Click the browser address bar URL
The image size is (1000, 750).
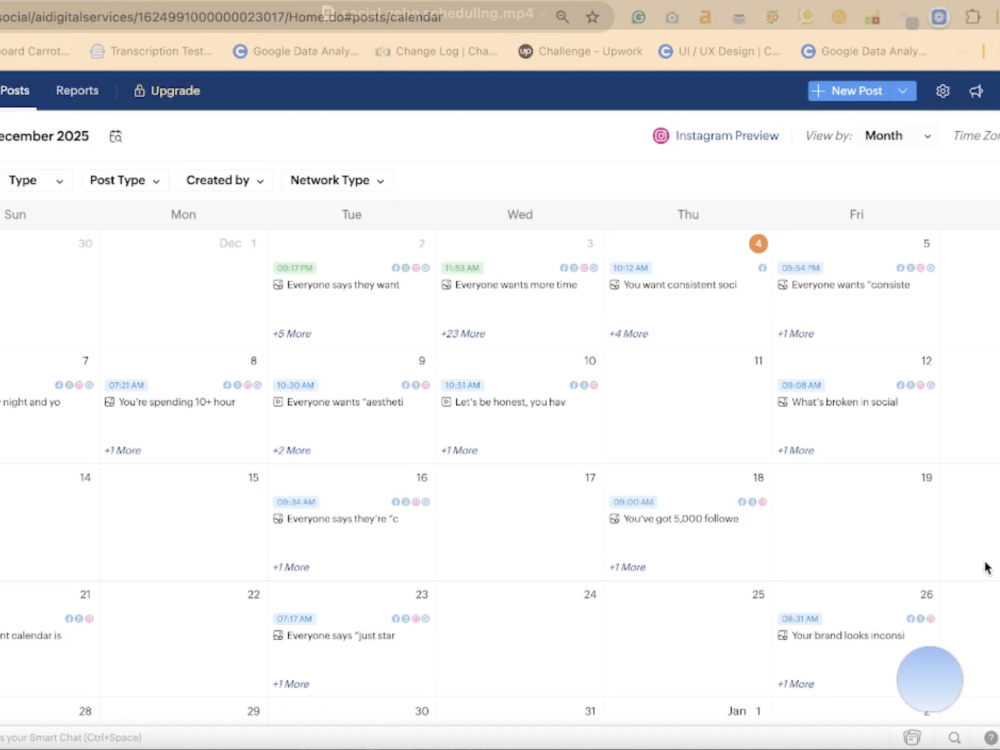tap(221, 17)
